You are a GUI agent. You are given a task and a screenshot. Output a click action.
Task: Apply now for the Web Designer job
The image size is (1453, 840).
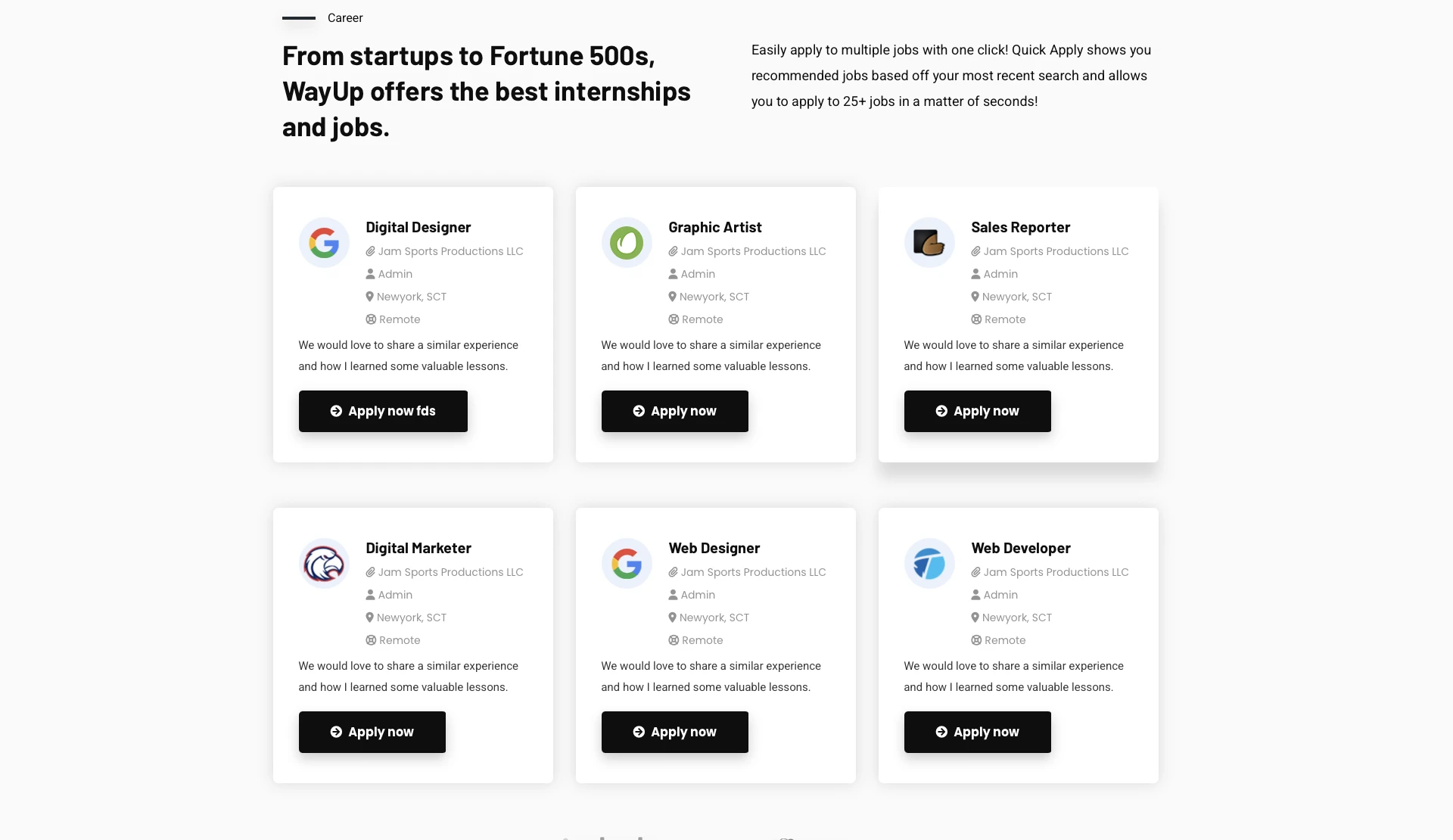pos(674,732)
